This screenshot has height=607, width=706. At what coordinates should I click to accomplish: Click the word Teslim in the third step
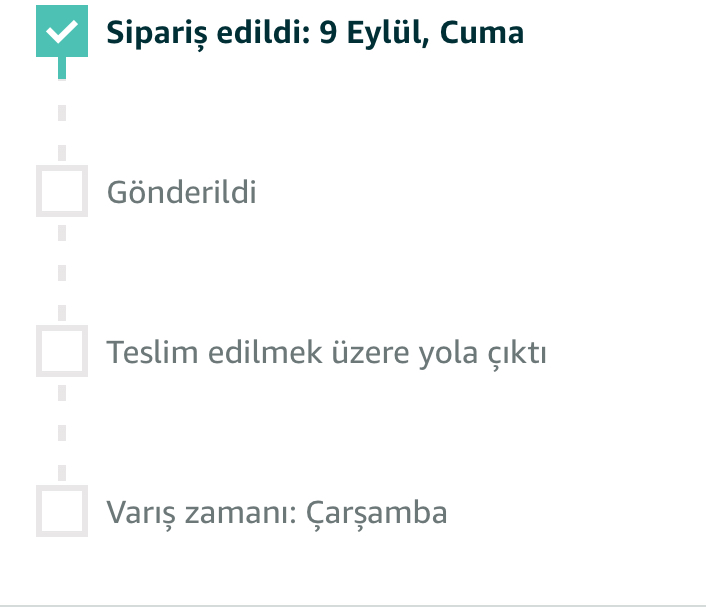pyautogui.click(x=140, y=353)
